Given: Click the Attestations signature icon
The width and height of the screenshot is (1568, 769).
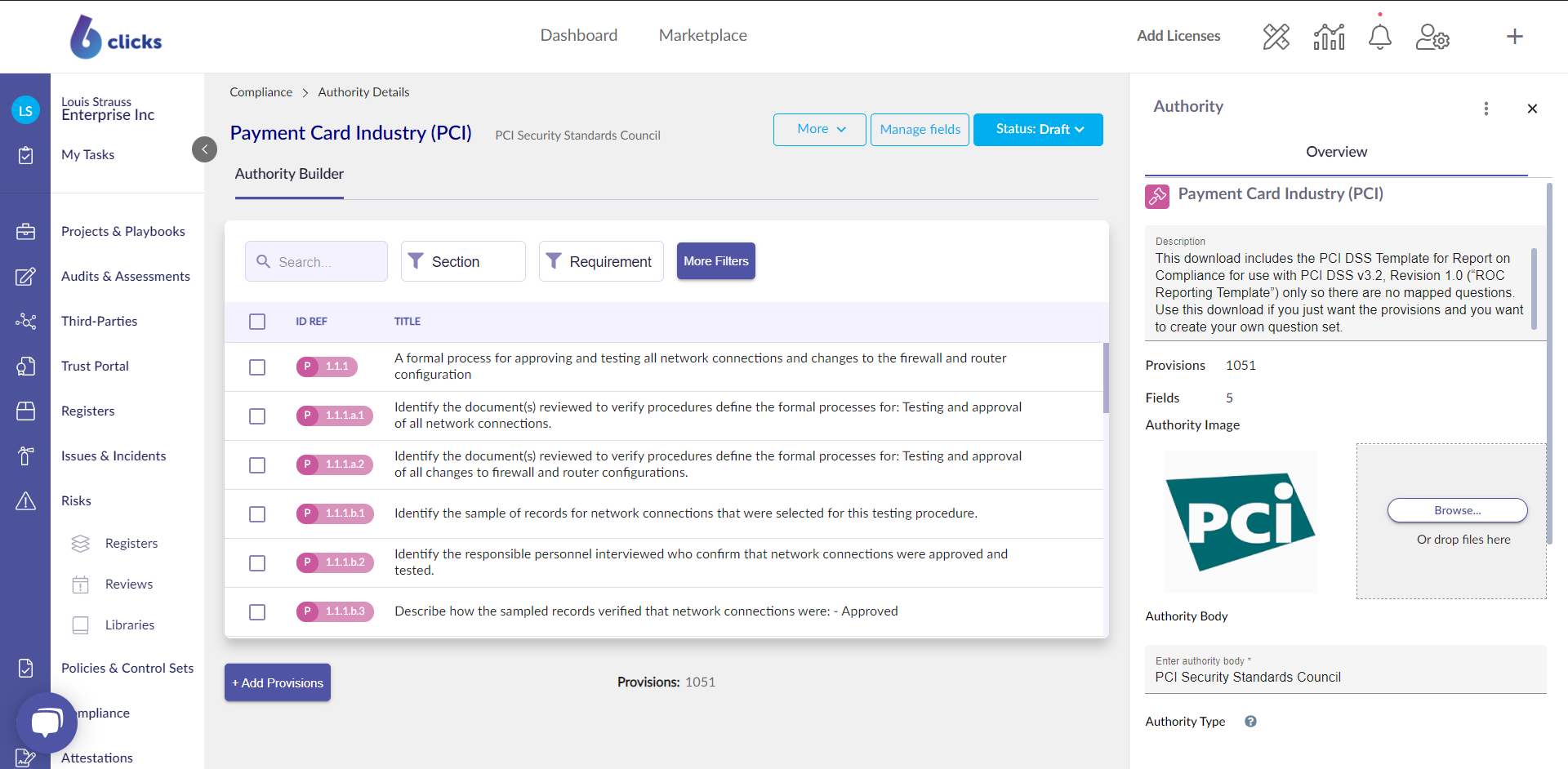Looking at the screenshot, I should 25,758.
